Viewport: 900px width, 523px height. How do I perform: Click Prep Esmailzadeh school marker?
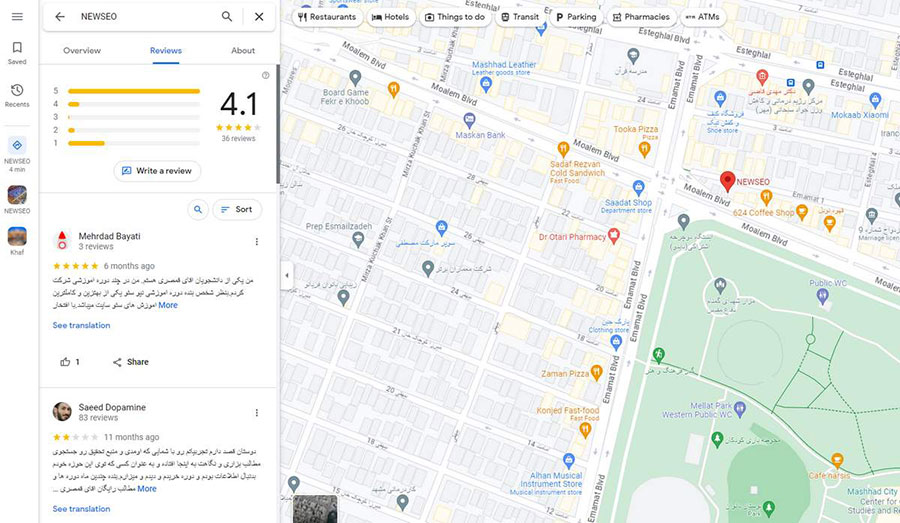click(358, 239)
